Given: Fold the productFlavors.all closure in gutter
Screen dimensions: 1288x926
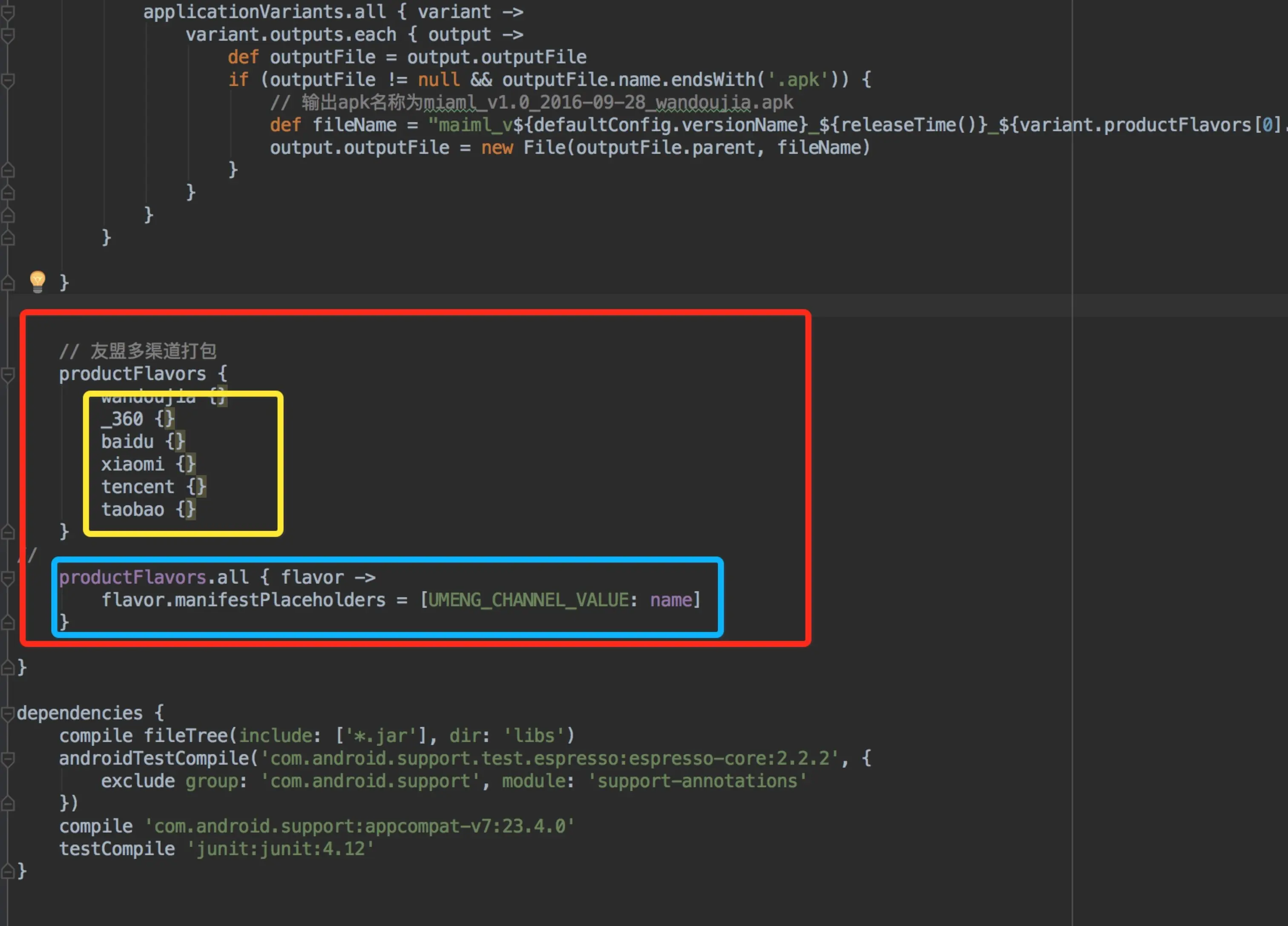Looking at the screenshot, I should coord(7,578).
